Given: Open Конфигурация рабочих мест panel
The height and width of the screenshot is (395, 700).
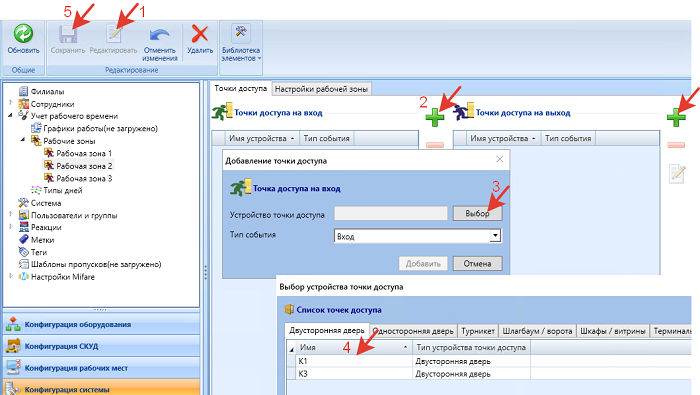Looking at the screenshot, I should coord(101,368).
